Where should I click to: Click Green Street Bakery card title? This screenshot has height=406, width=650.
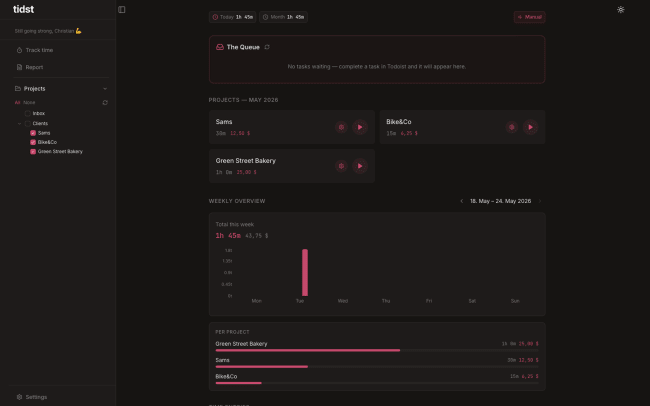point(245,160)
